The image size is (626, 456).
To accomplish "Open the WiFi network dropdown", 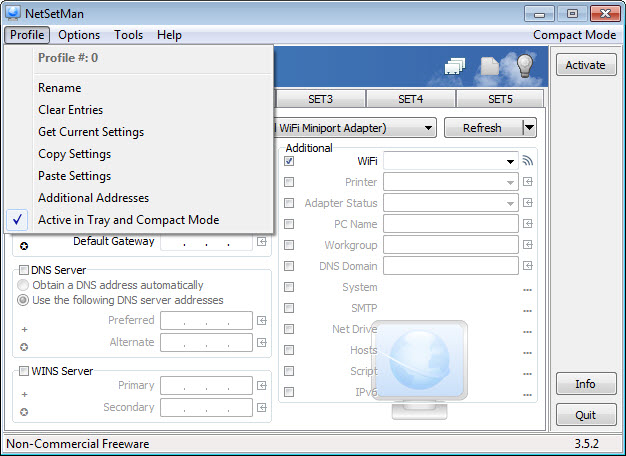I will click(x=510, y=161).
